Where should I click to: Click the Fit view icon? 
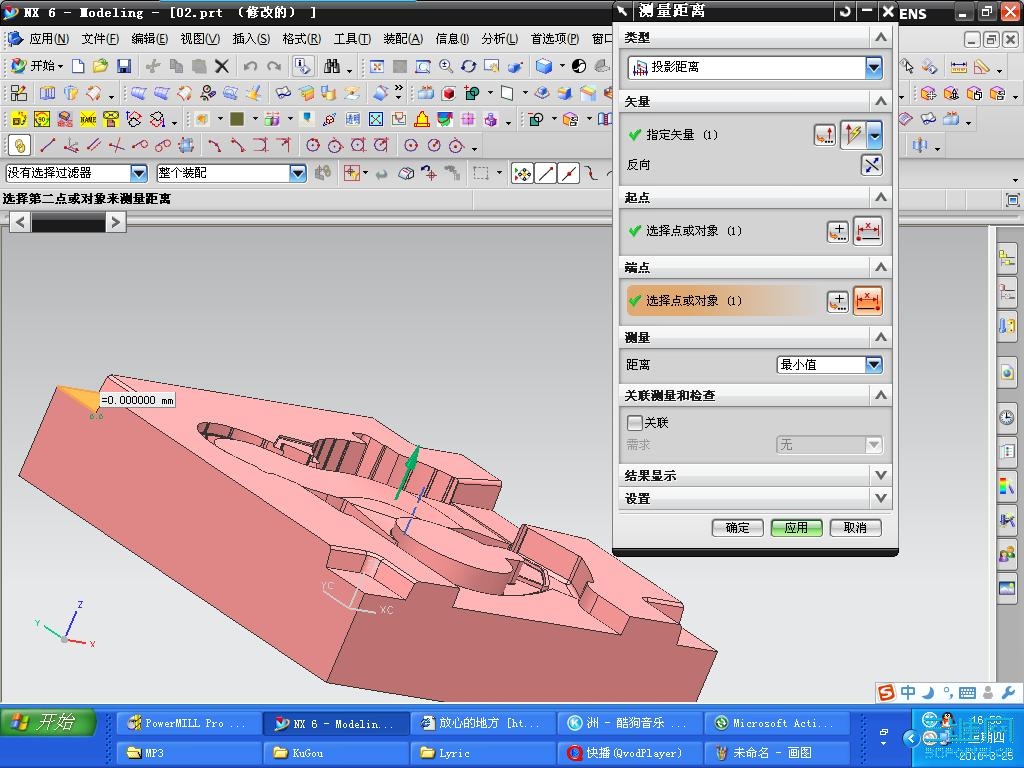coord(377,66)
